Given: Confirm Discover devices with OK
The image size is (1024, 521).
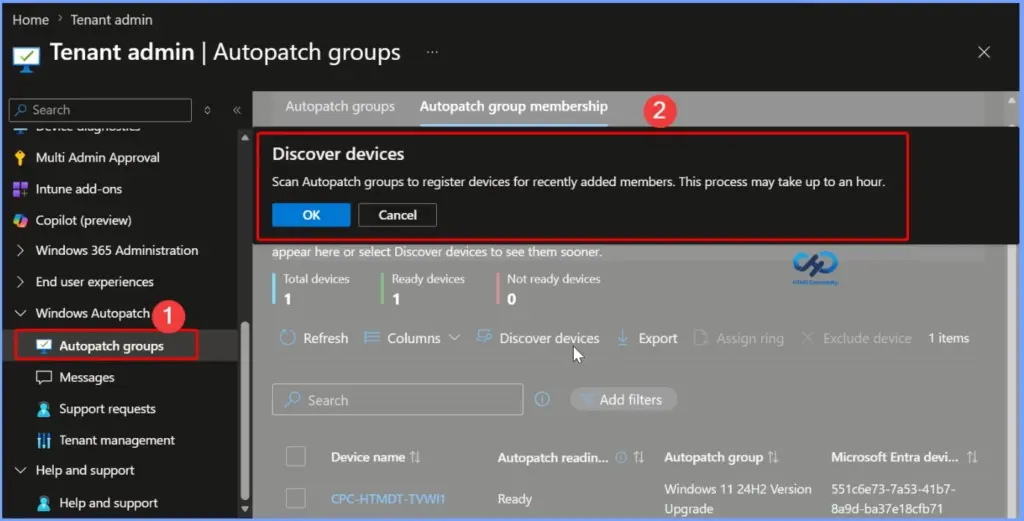Looking at the screenshot, I should (x=311, y=215).
